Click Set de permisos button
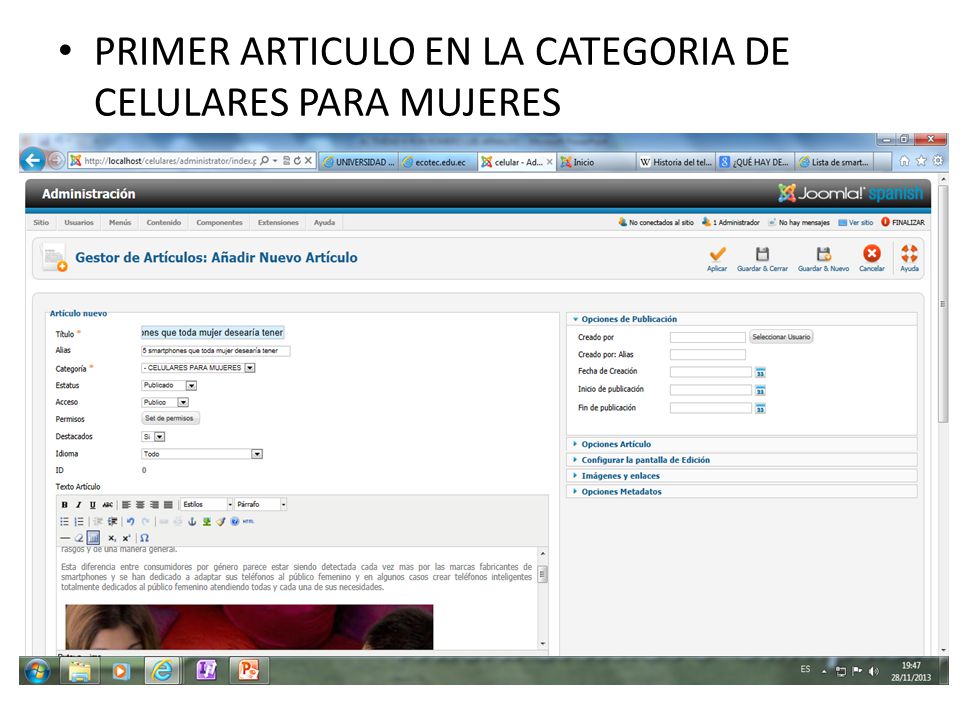Viewport: 960px width, 720px height. click(x=170, y=419)
